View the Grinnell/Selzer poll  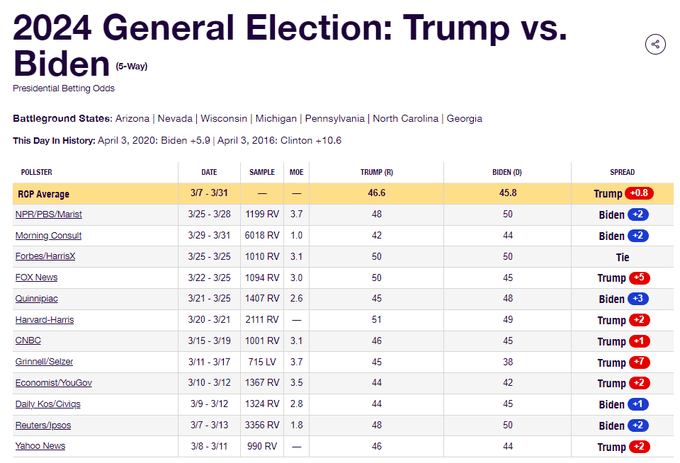tap(44, 362)
